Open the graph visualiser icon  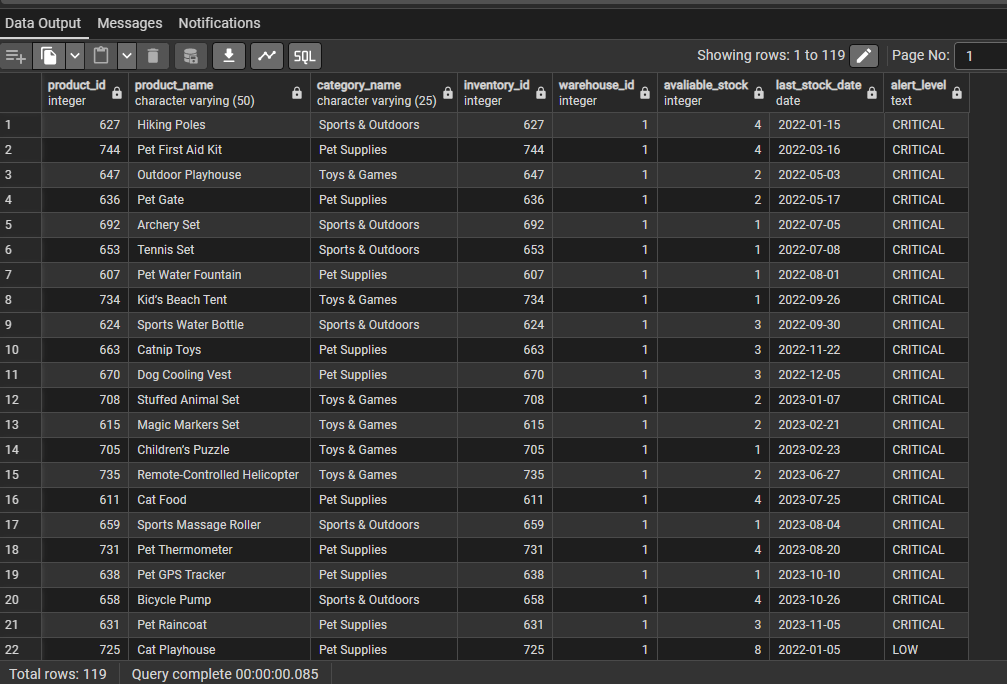click(267, 56)
